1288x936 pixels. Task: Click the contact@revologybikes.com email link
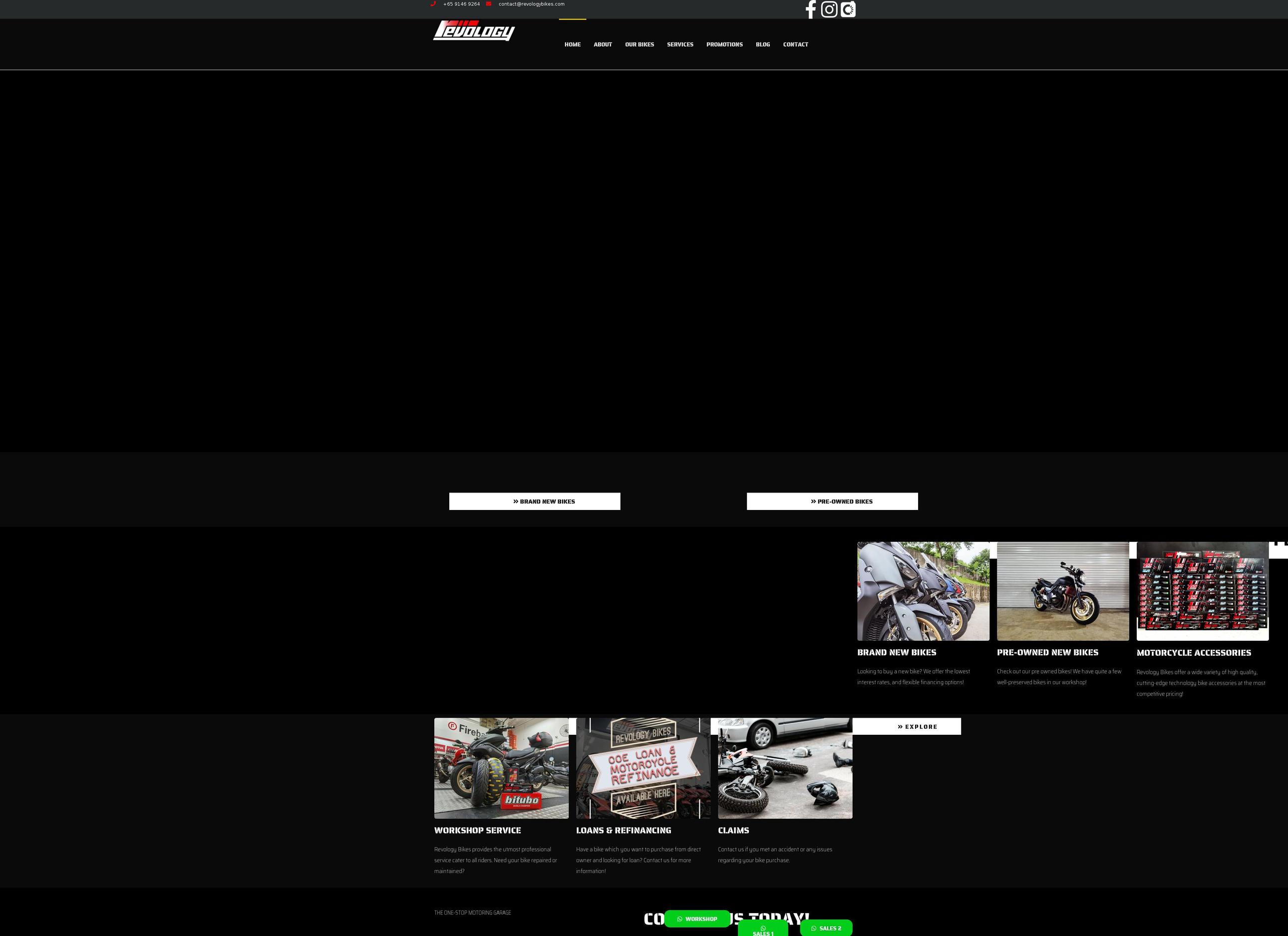click(532, 4)
